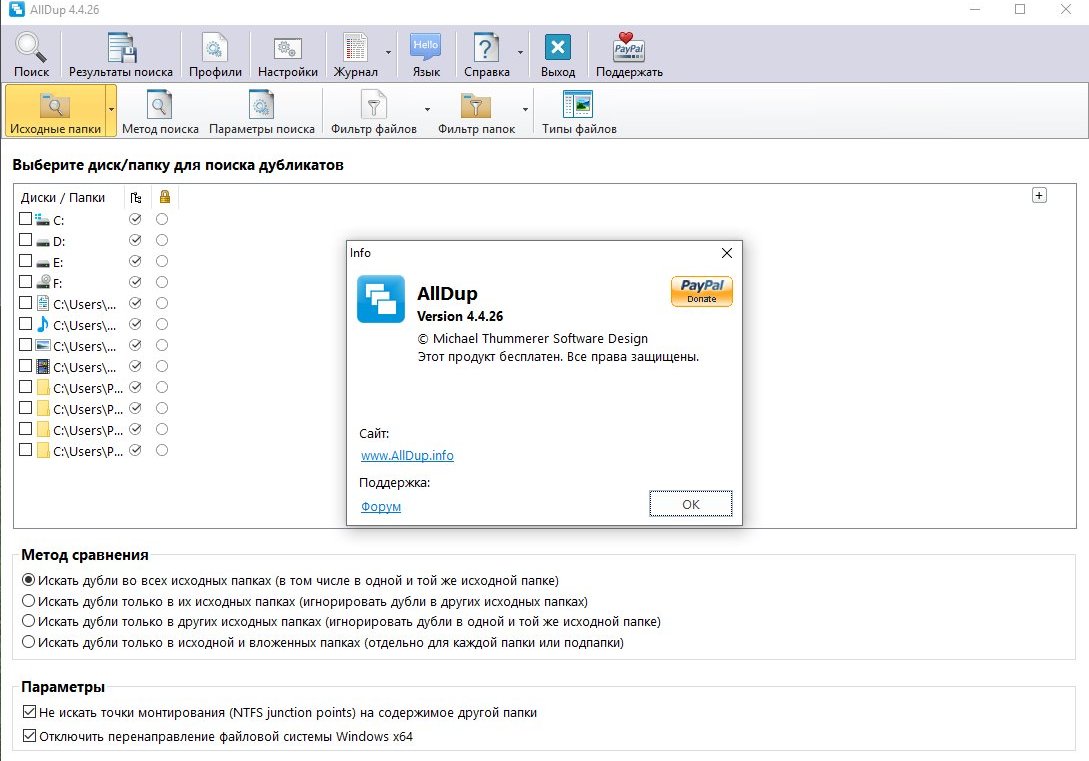Open Результаты поиска toolbar button
The width and height of the screenshot is (1089, 761).
click(121, 55)
